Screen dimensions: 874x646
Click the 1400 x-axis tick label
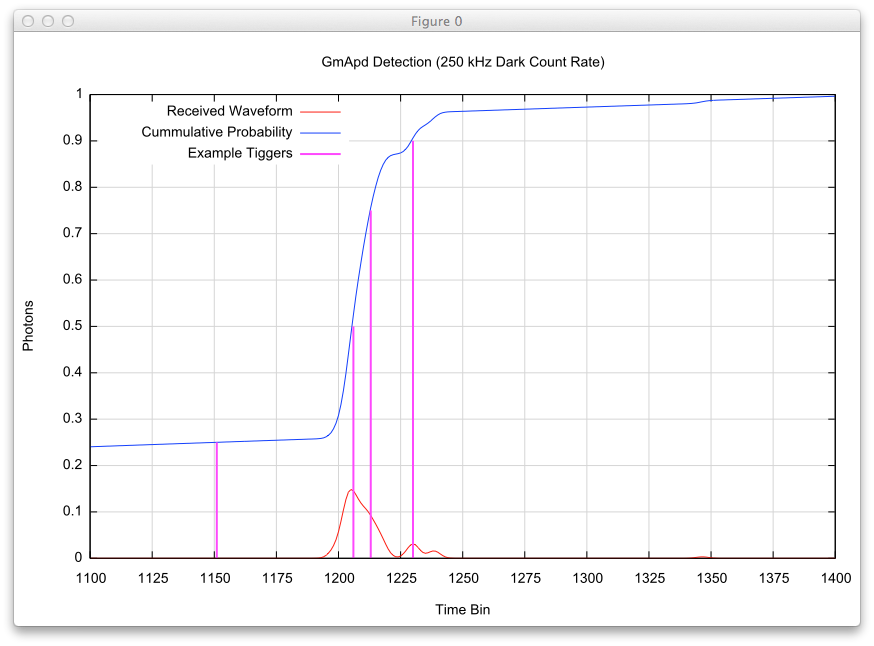[835, 577]
